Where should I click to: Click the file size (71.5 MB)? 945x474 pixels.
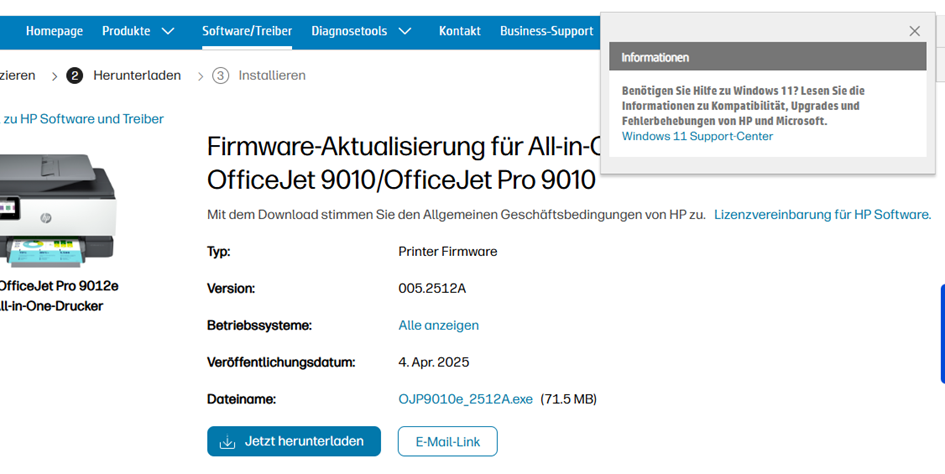[568, 399]
